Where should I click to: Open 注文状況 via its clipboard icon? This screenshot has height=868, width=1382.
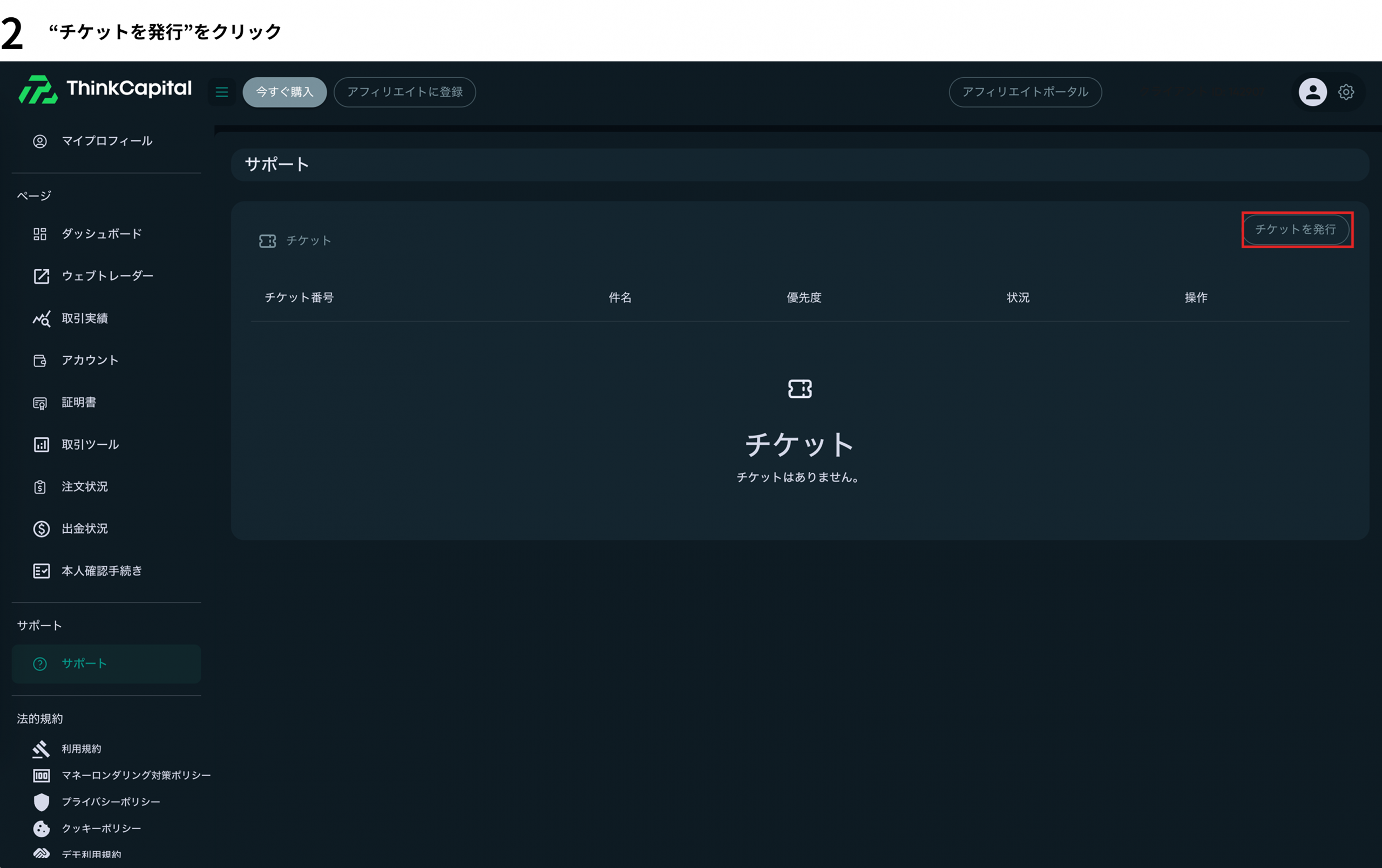40,486
